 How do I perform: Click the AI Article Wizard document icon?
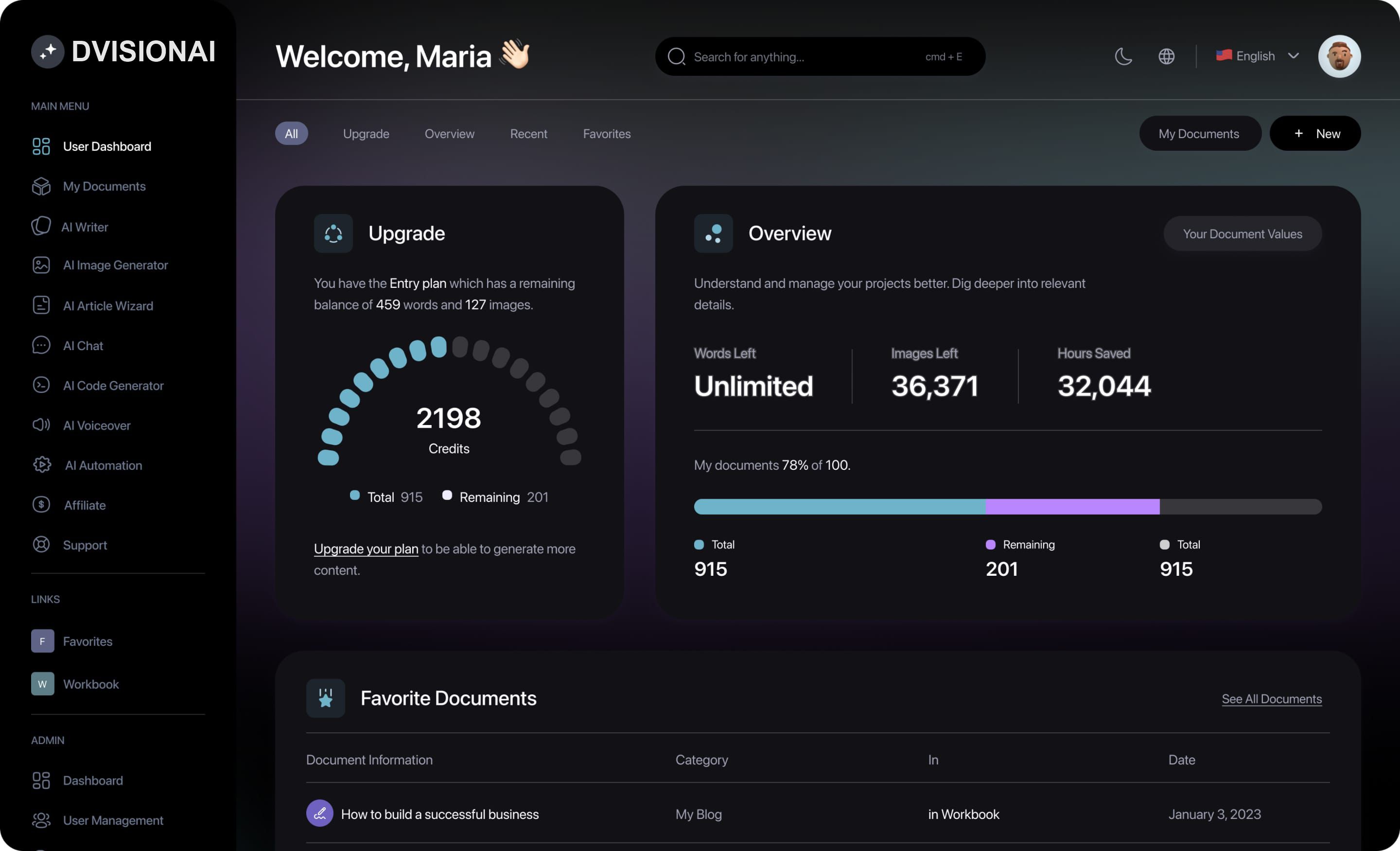coord(41,305)
